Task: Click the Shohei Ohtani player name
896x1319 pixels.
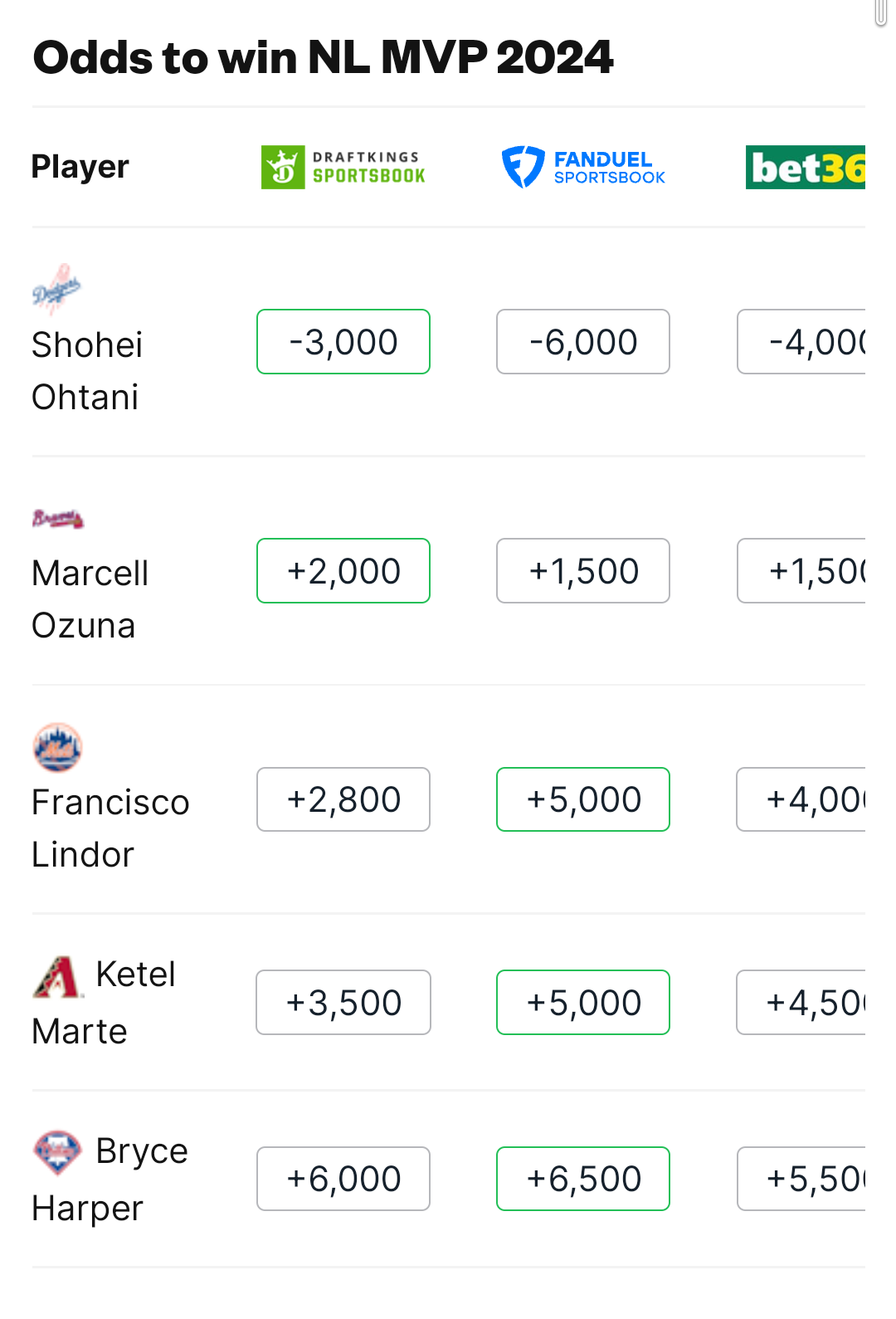Action: (86, 370)
